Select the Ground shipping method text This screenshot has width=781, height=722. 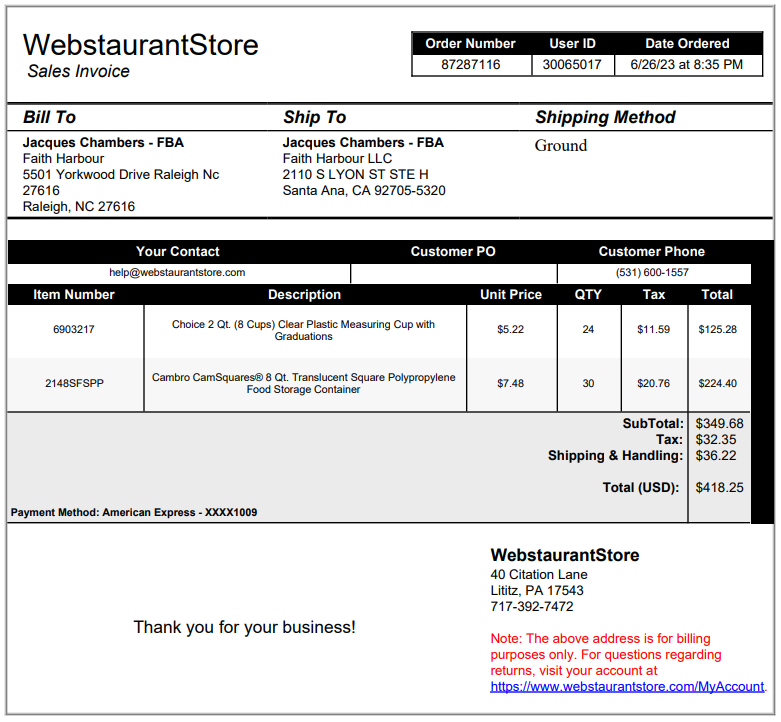(x=561, y=145)
